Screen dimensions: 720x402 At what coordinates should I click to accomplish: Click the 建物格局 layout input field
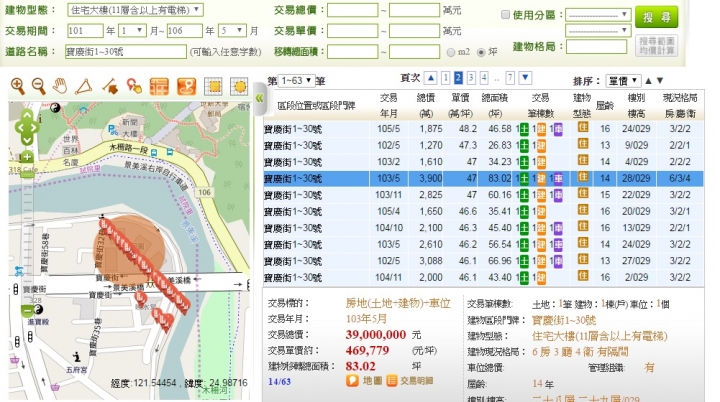[x=596, y=46]
